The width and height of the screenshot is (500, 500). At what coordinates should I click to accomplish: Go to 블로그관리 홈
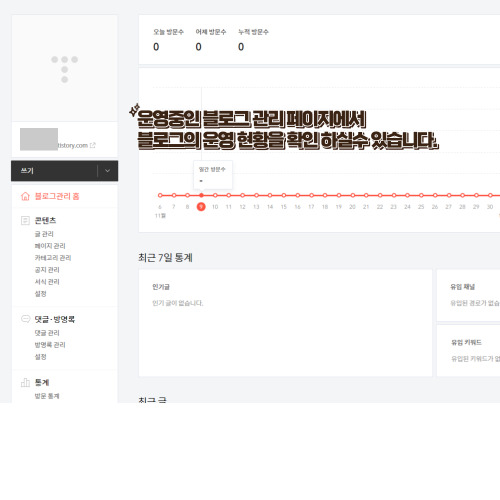coord(57,196)
